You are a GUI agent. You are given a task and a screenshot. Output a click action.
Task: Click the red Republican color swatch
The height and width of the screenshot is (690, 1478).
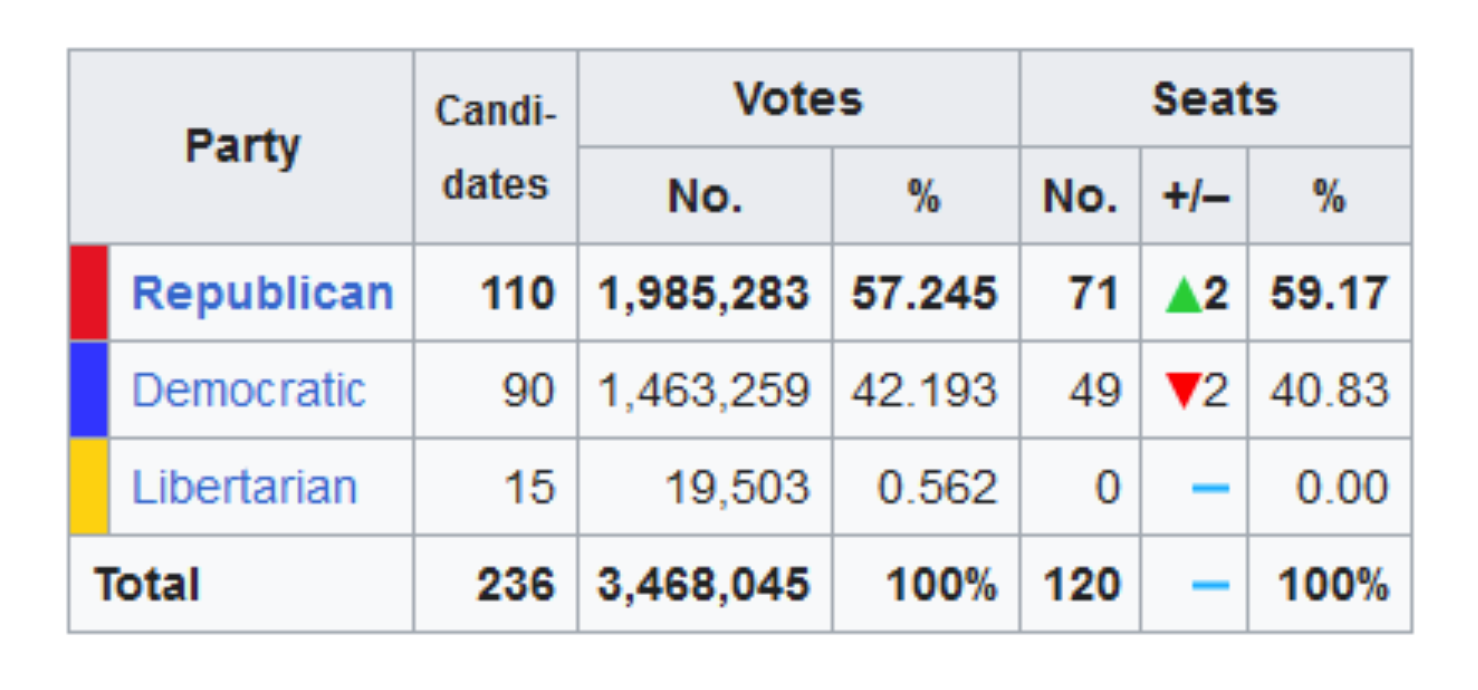coord(89,293)
